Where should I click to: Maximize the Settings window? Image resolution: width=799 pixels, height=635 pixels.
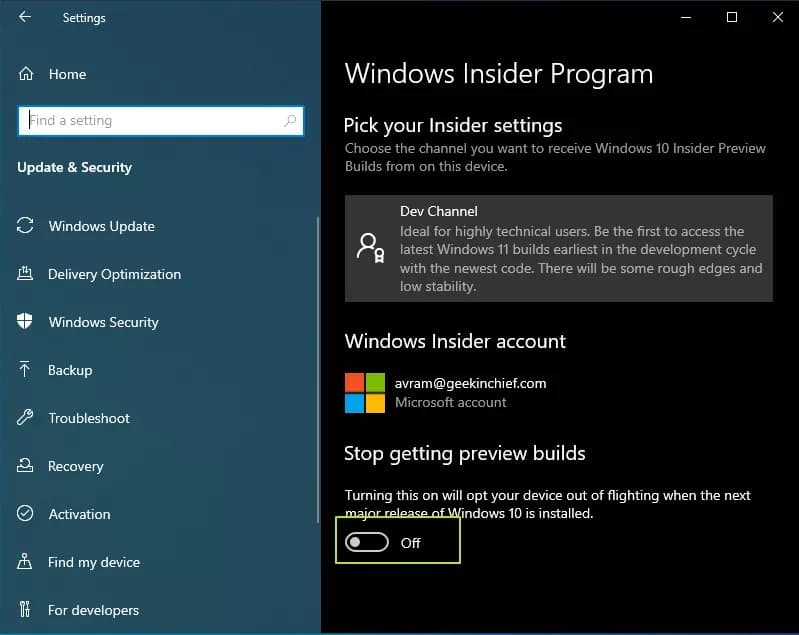[732, 17]
